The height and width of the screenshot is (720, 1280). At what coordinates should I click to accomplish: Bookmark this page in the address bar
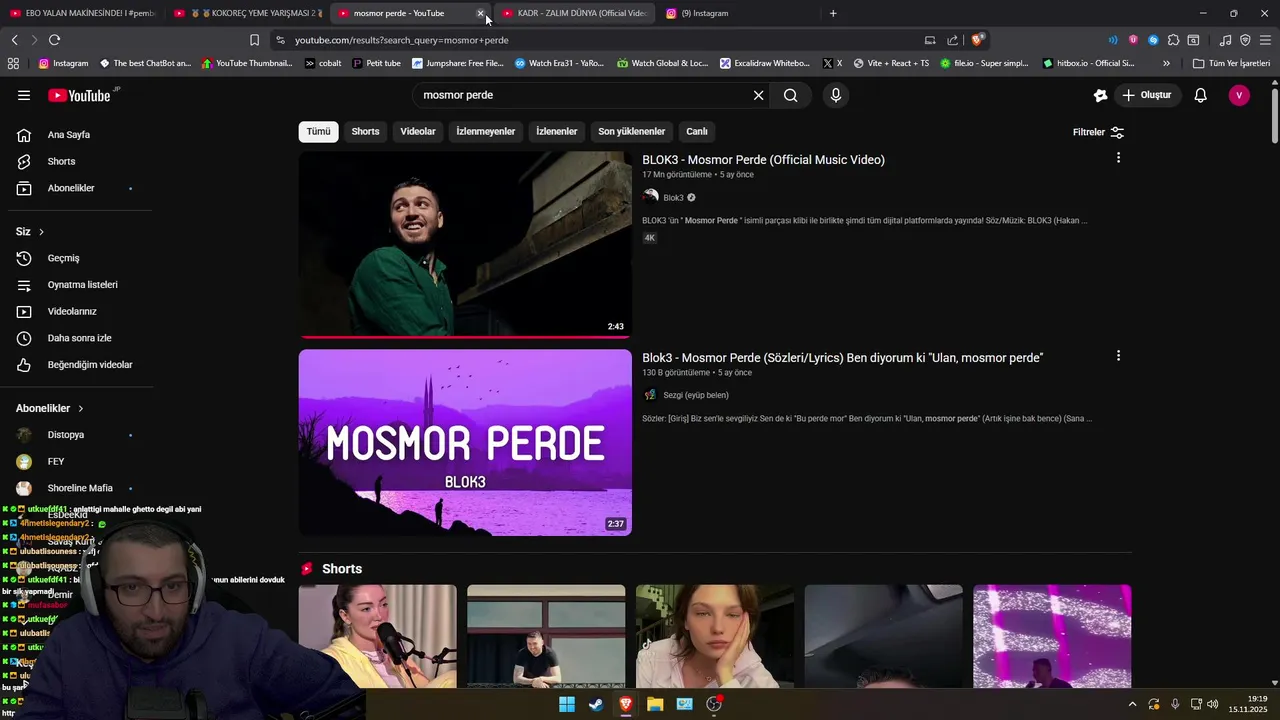point(254,40)
